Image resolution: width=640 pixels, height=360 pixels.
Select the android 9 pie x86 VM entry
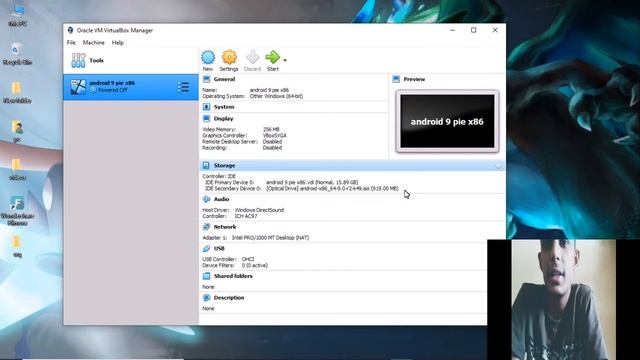click(x=131, y=87)
